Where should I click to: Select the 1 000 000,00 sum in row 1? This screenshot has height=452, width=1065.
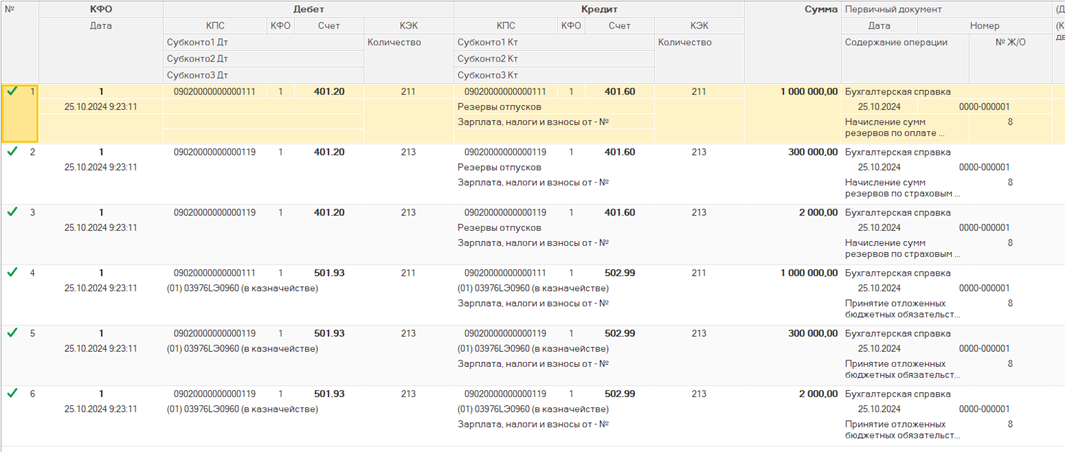pos(809,92)
